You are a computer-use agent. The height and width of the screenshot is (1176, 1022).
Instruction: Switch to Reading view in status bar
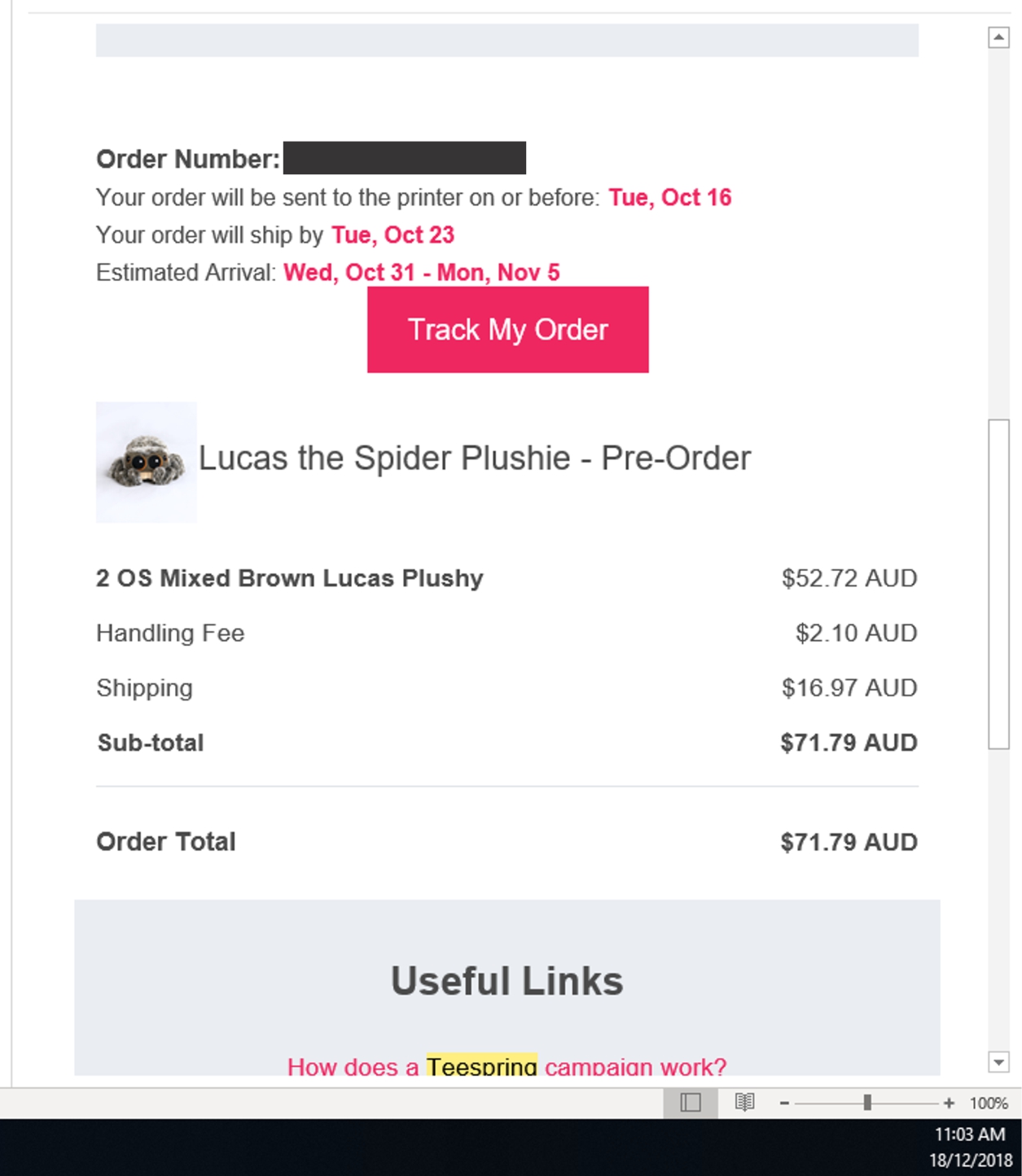click(x=744, y=1103)
